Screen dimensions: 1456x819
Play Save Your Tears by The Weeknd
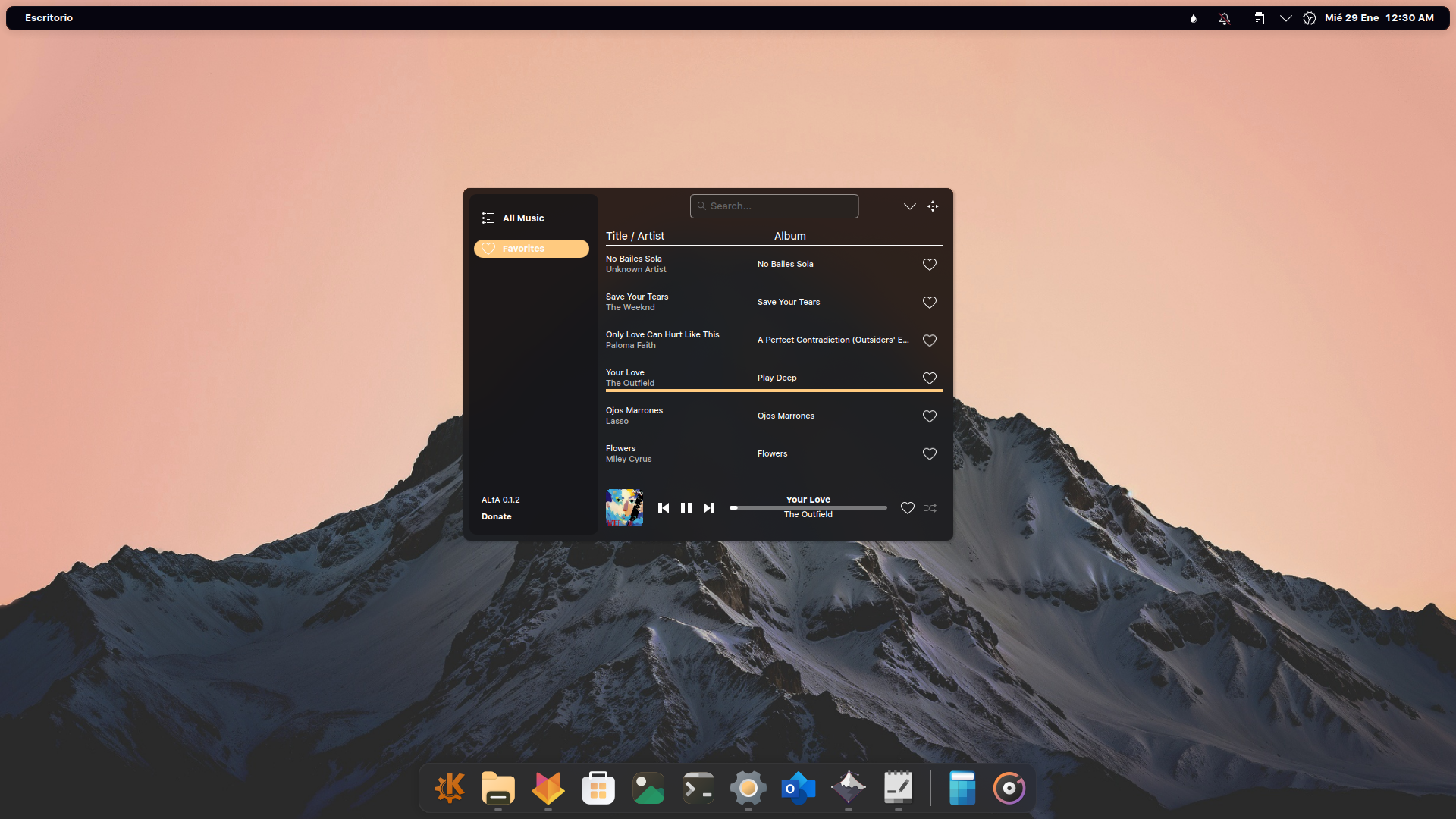637,297
